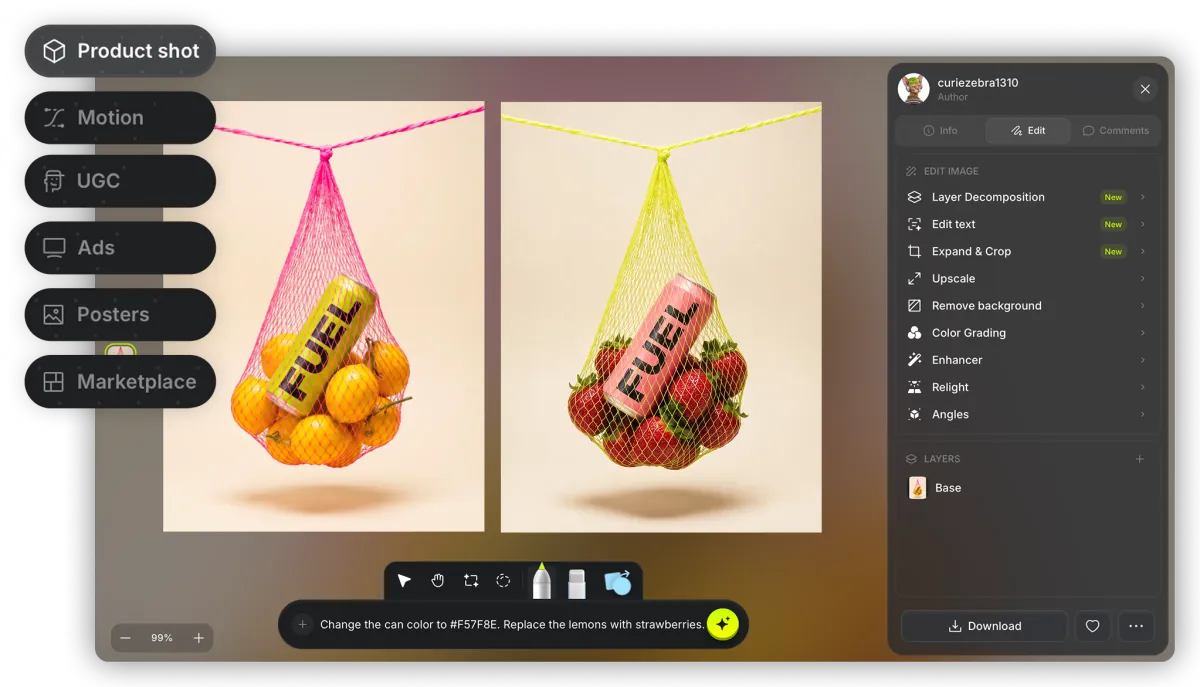Image resolution: width=1200 pixels, height=687 pixels.
Task: Select the blue shape tool
Action: pos(617,582)
